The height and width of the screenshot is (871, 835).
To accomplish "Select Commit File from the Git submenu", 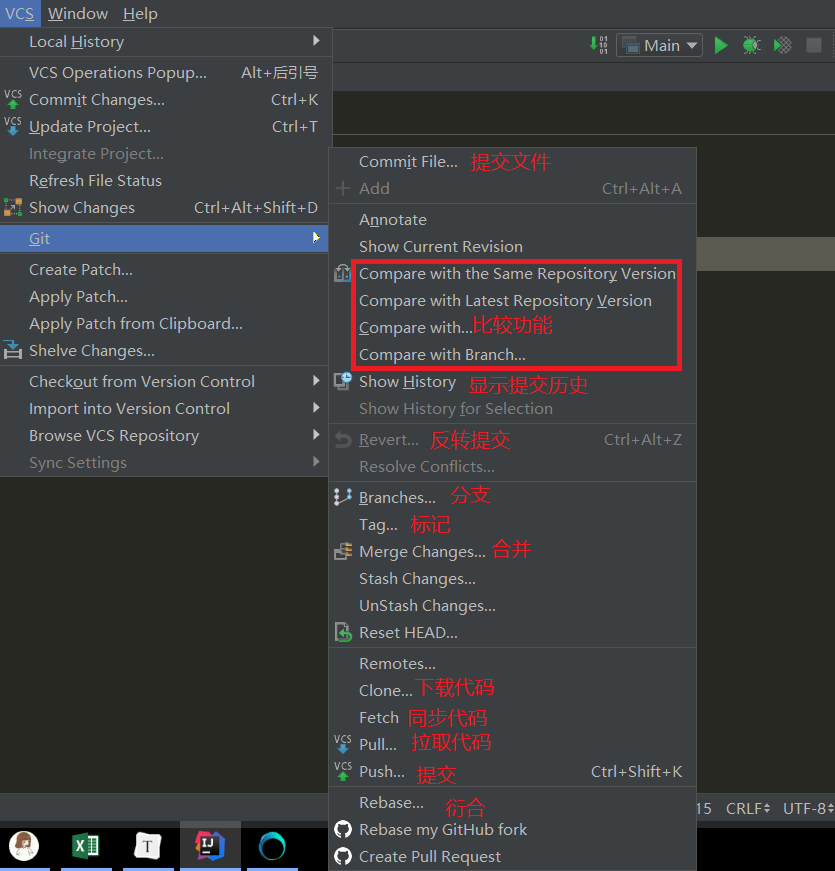I will click(x=408, y=161).
